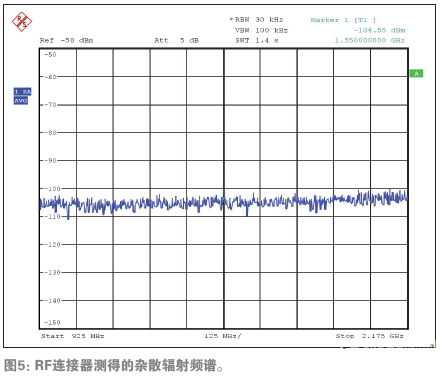Click the -60 y-axis label
The width and height of the screenshot is (440, 378).
point(50,77)
